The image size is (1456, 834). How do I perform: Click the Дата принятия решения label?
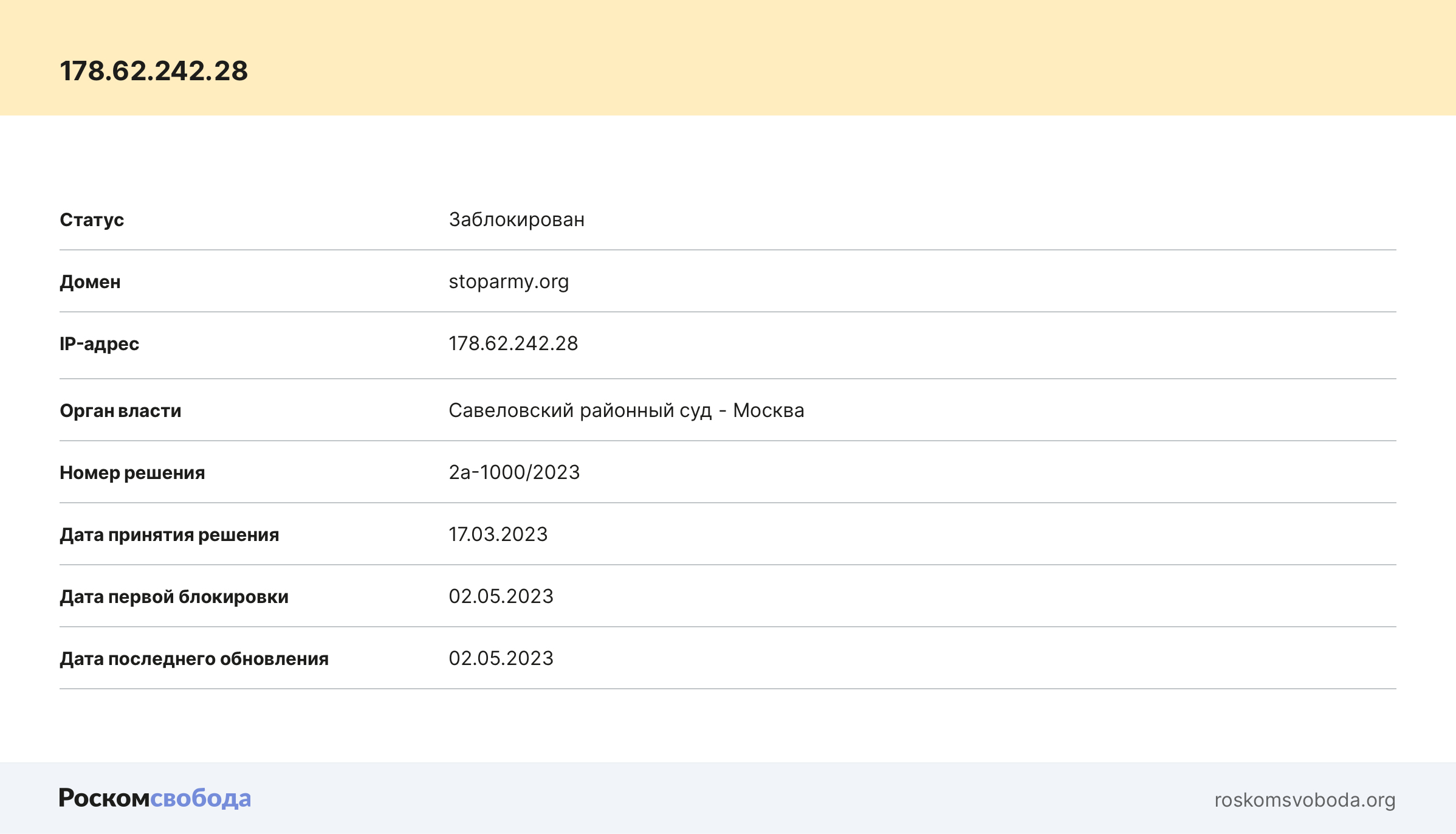169,535
